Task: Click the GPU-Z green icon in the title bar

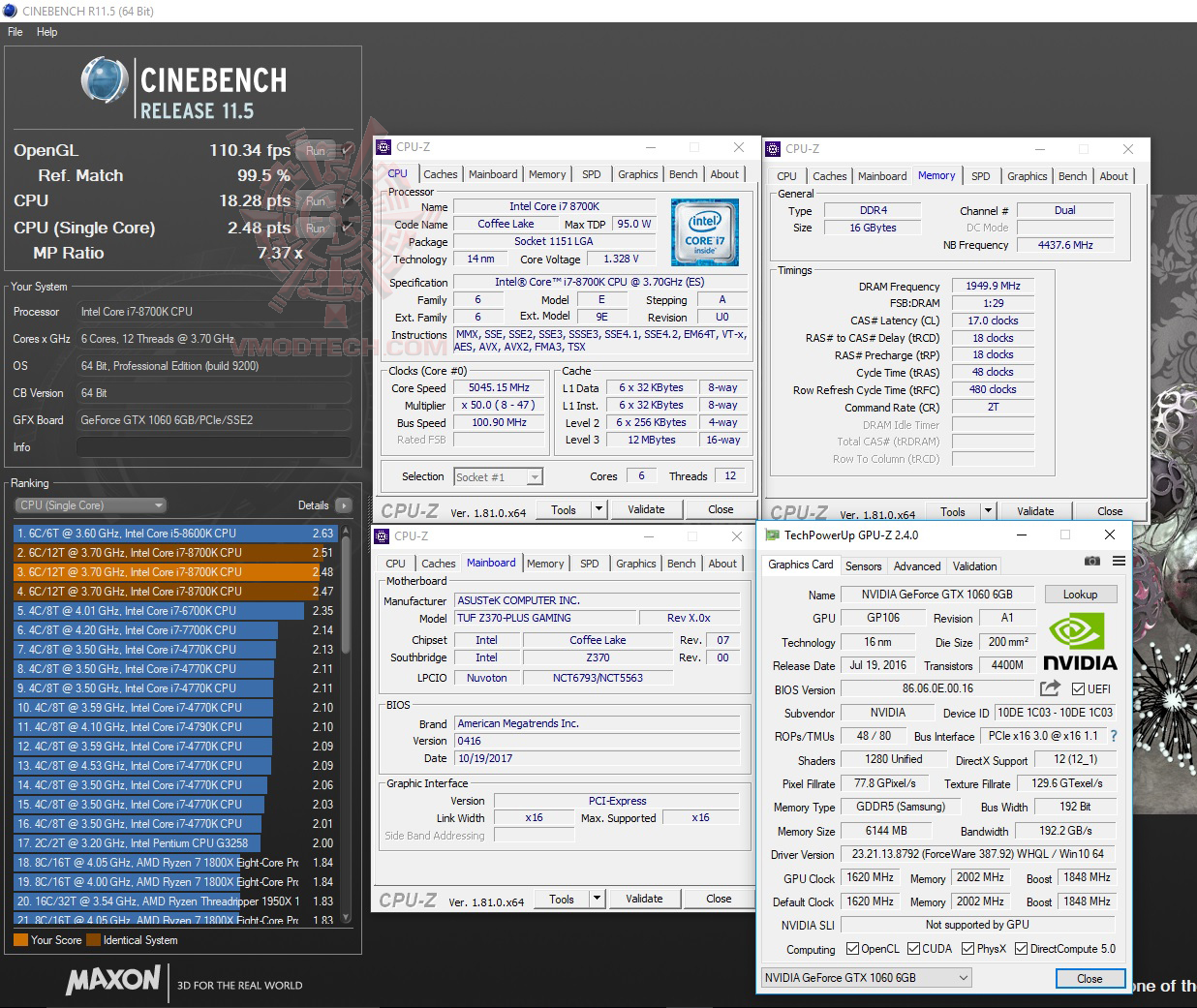Action: (x=772, y=535)
